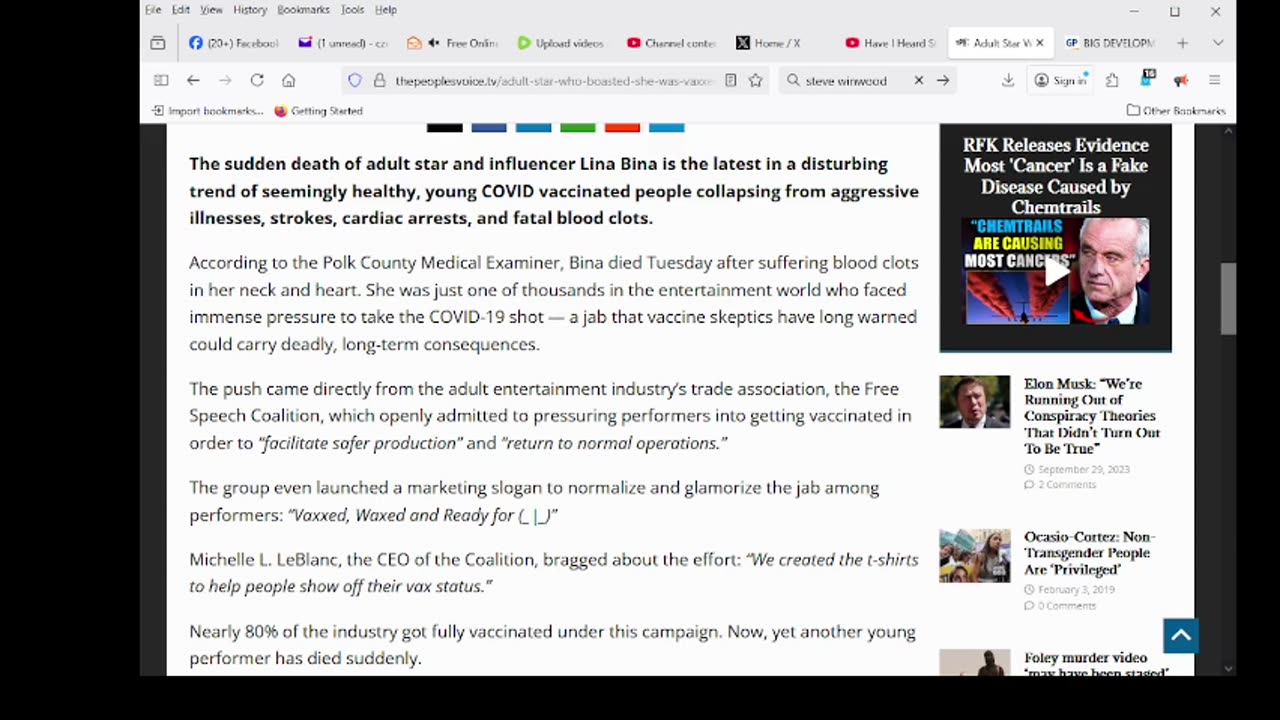The image size is (1280, 720).
Task: Open the View menu
Action: point(211,9)
